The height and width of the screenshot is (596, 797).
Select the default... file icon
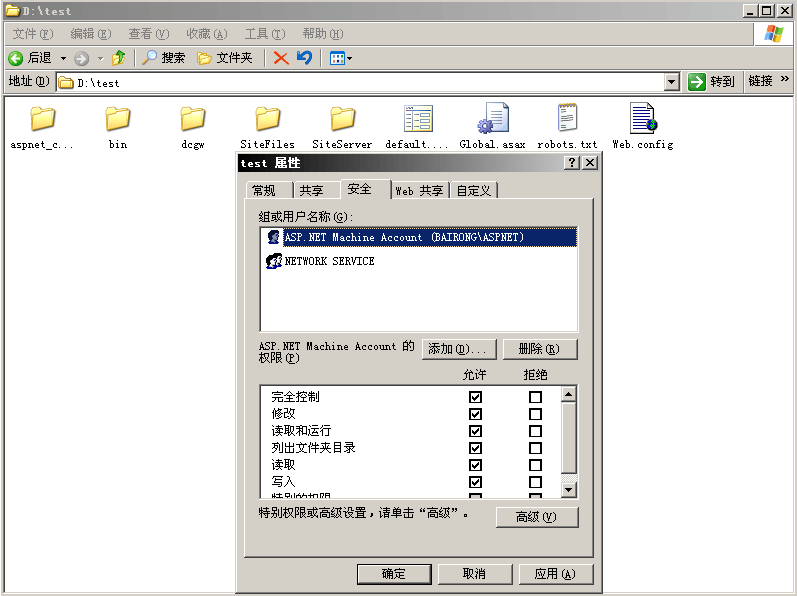[418, 118]
